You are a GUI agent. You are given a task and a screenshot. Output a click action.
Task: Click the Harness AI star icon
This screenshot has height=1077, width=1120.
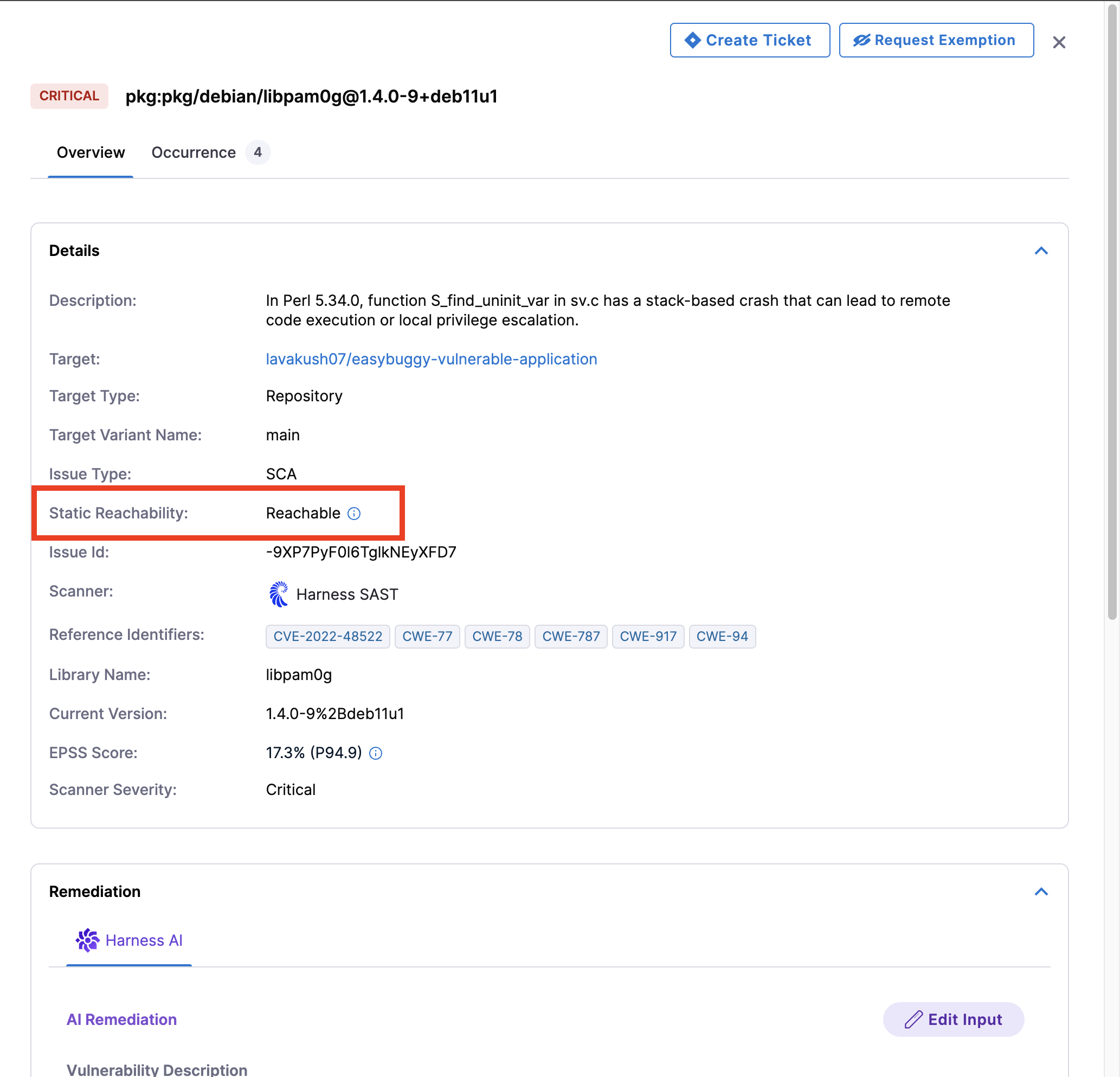87,940
